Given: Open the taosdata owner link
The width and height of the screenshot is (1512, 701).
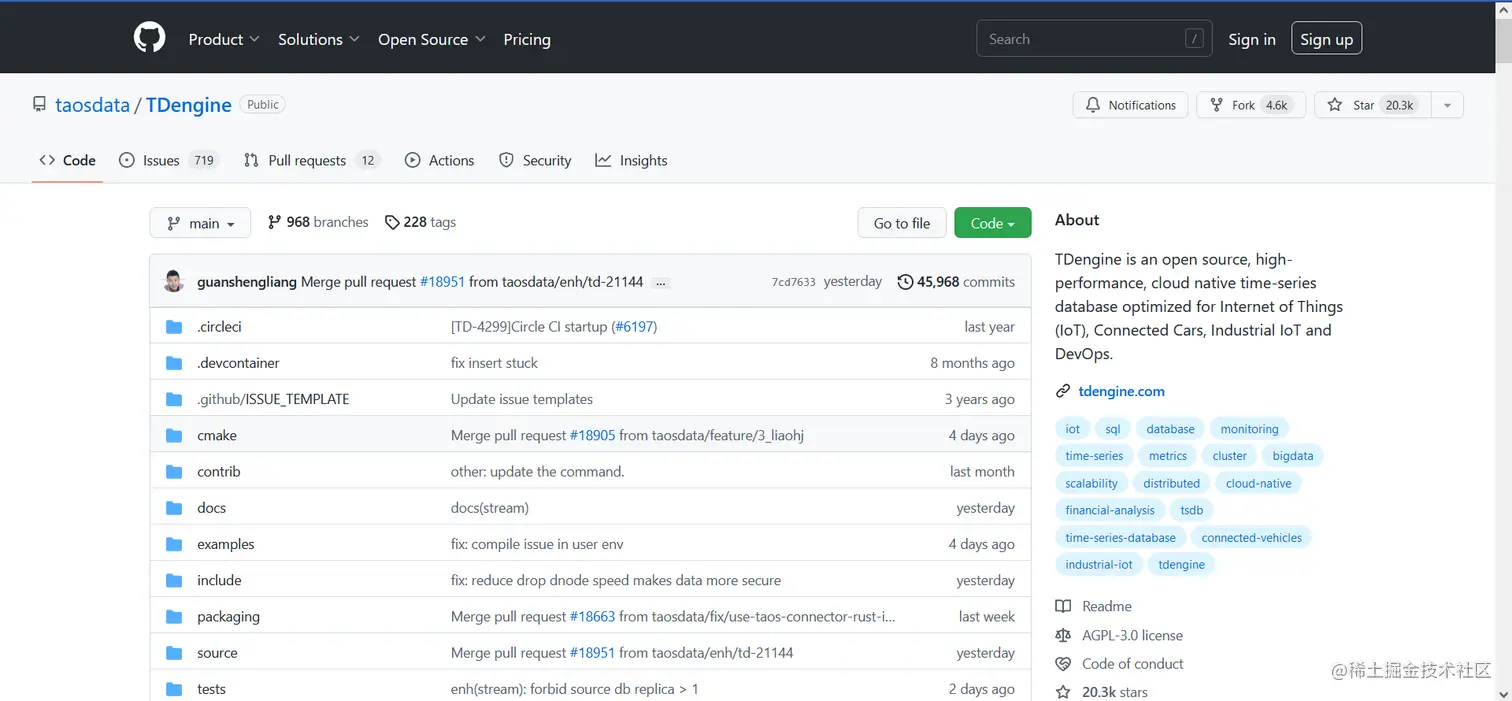Looking at the screenshot, I should (92, 105).
